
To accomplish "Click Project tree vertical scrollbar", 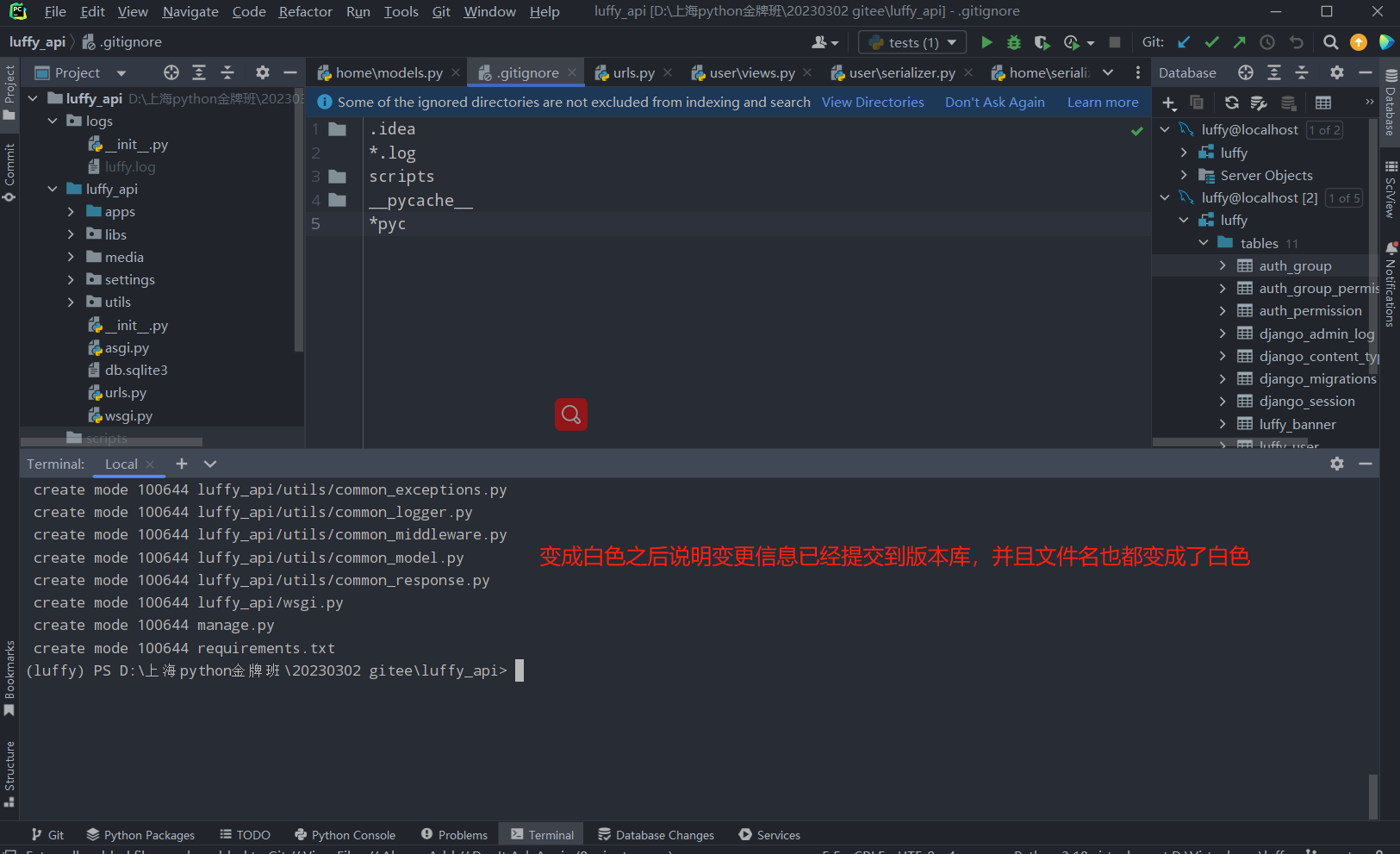I will pos(299,220).
